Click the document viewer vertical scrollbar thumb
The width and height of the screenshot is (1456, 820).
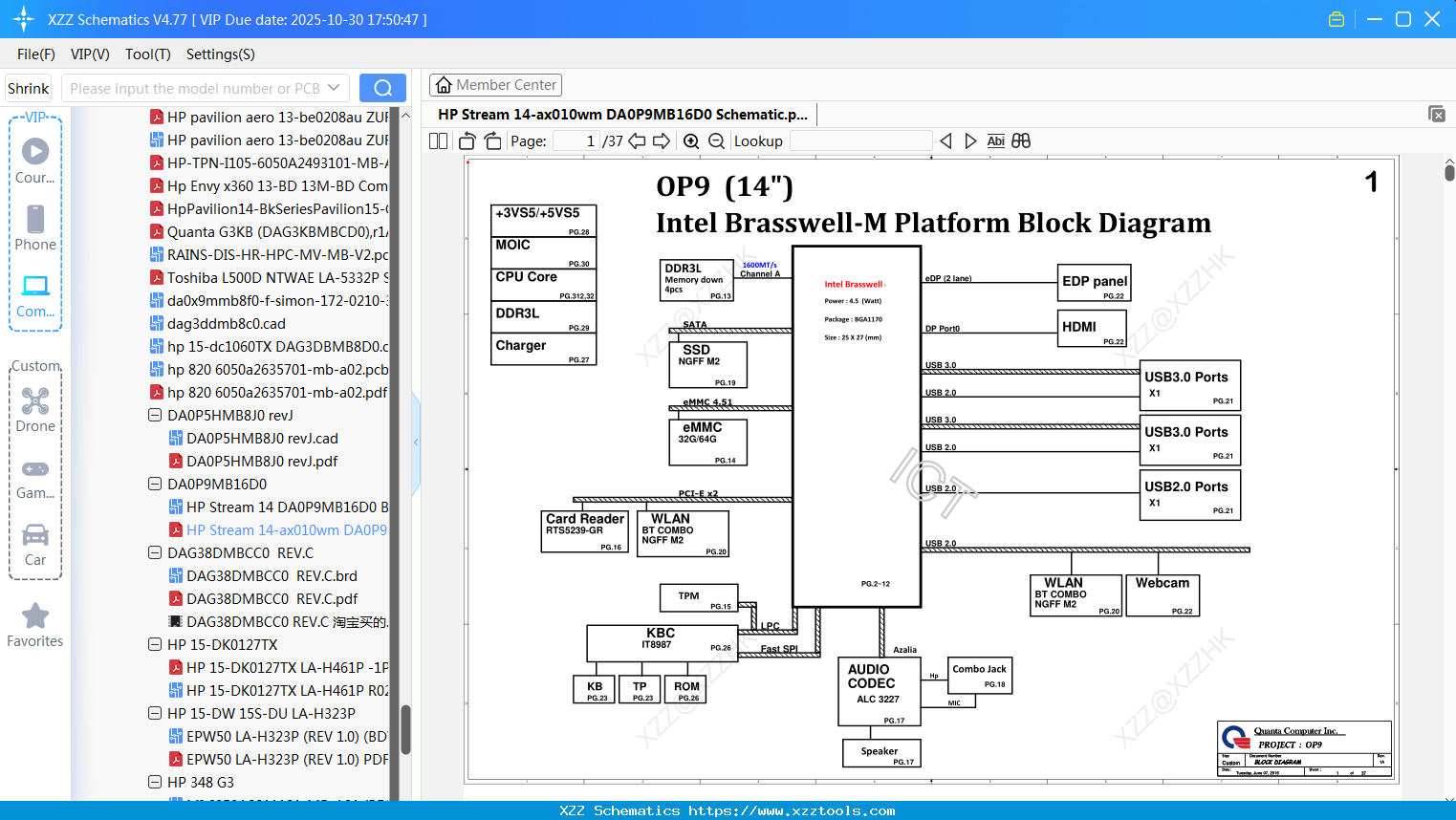(1449, 172)
